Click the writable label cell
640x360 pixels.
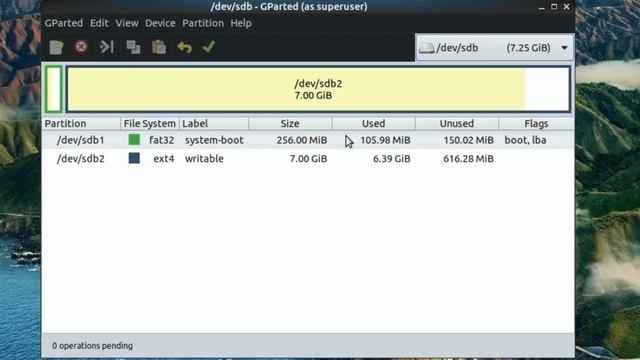[204, 158]
